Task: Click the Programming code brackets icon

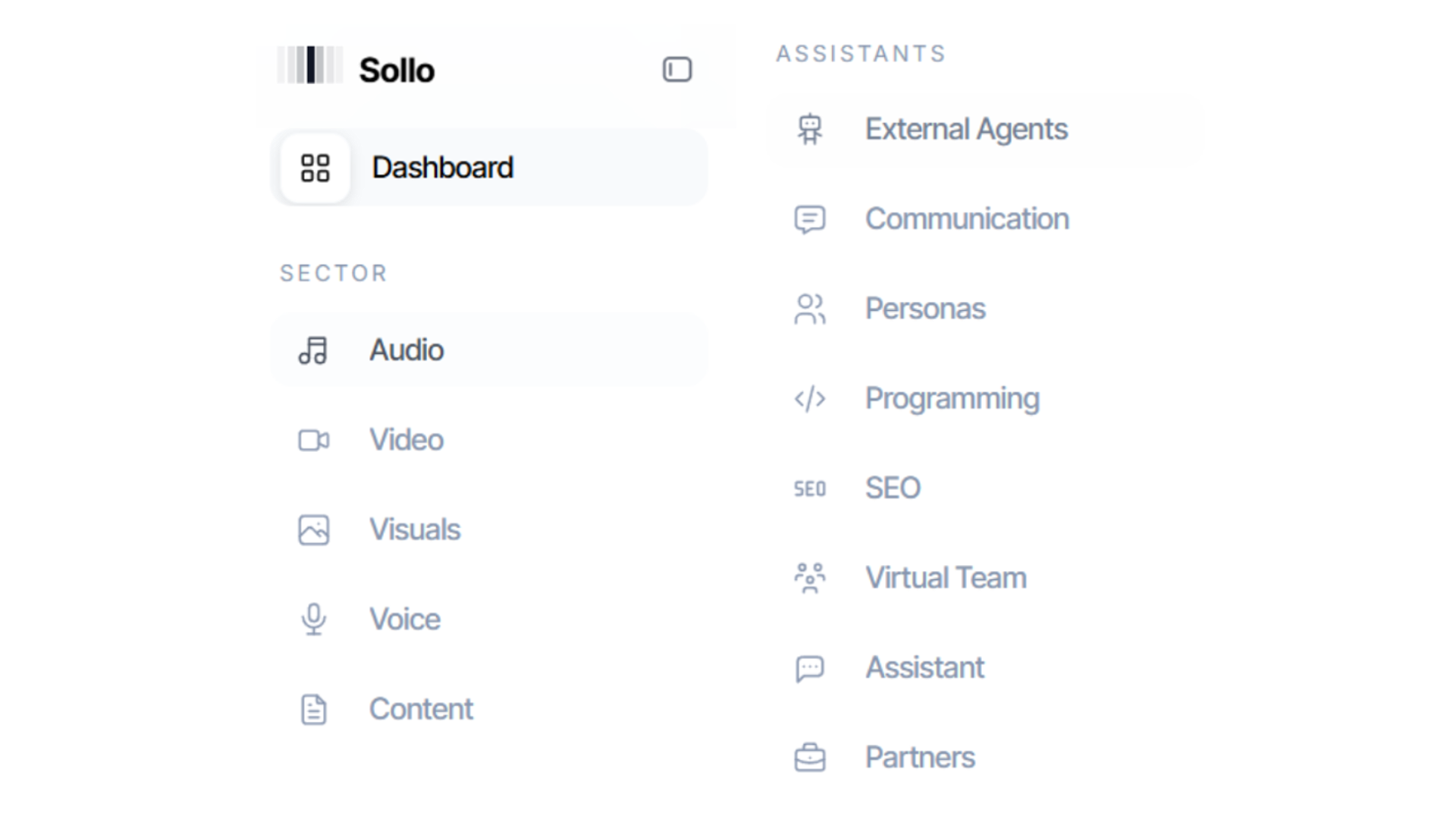Action: tap(809, 399)
